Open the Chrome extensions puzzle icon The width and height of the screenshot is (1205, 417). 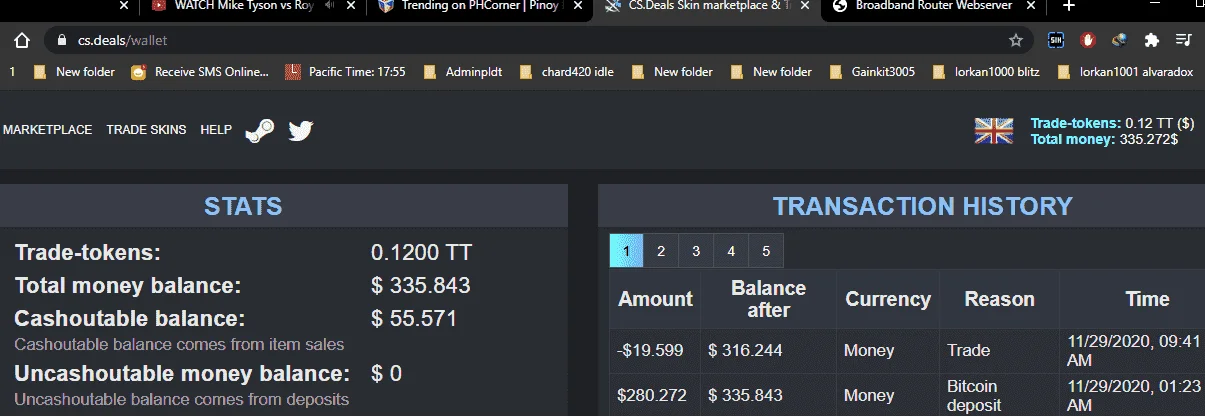click(1152, 40)
